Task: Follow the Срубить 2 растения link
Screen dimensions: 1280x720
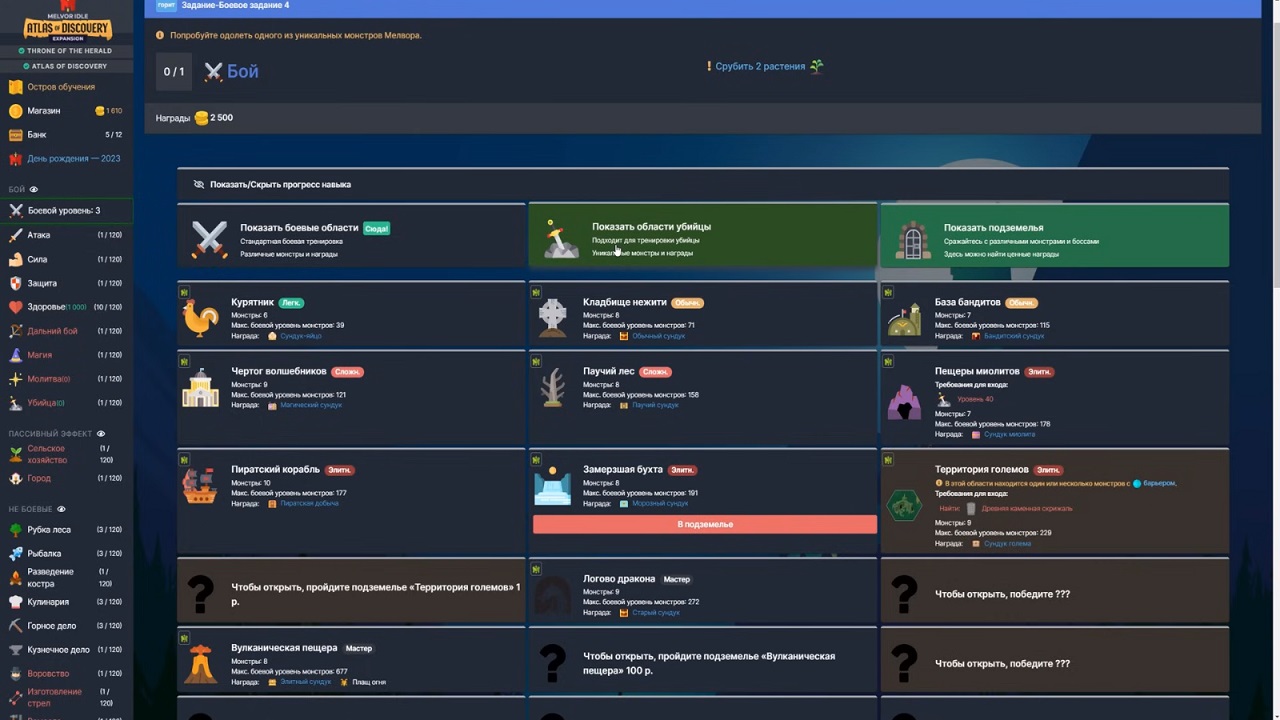Action: 760,67
